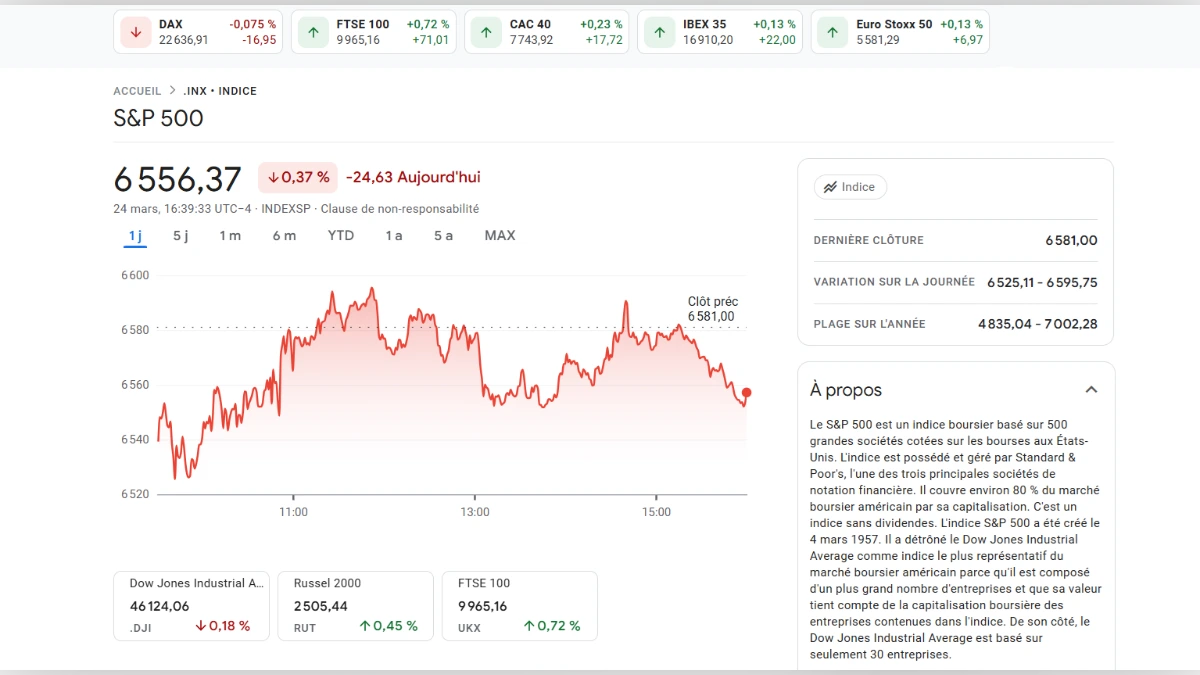Collapse the À propos section
Viewport: 1200px width, 675px height.
tap(1092, 388)
